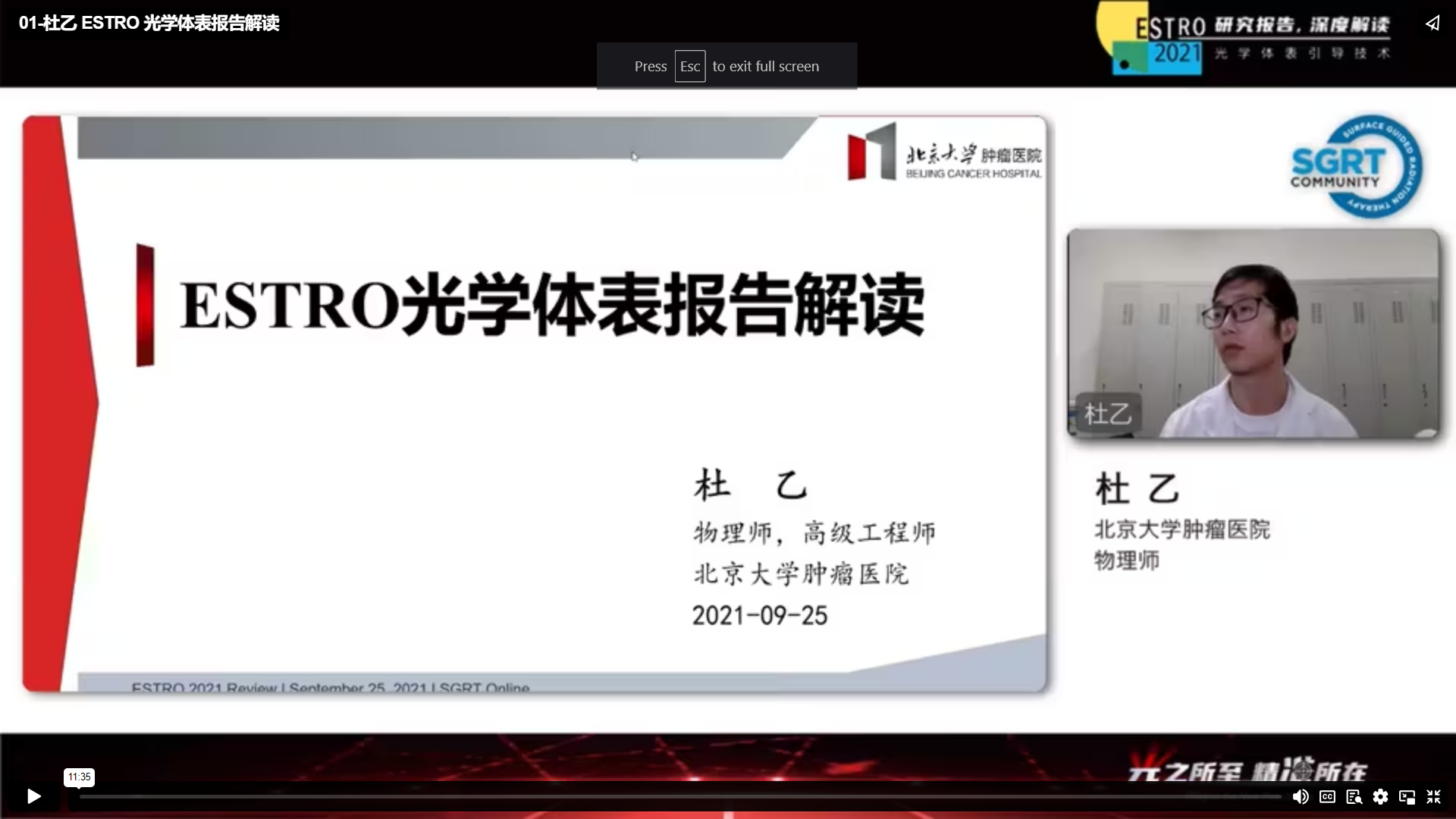Screen dimensions: 1456x819
Task: Exit full screen mode
Action: tap(1433, 796)
